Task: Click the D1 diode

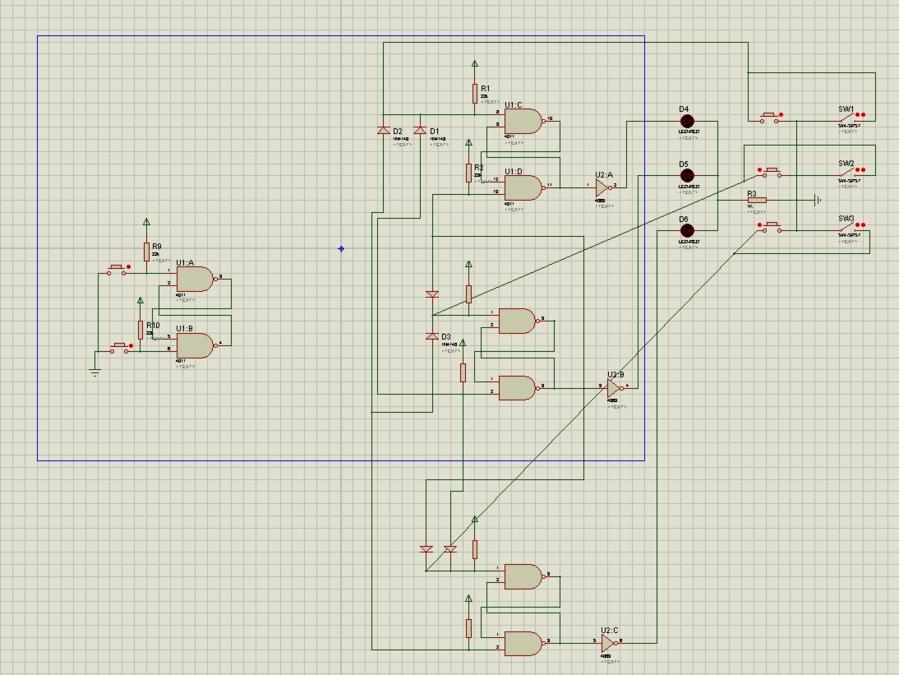Action: [x=419, y=131]
